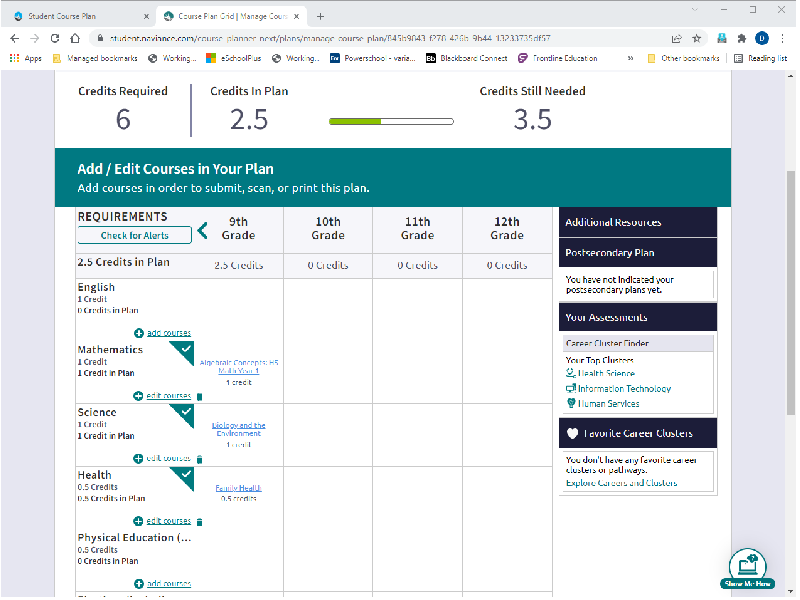Screen dimensions: 800x600
Task: Click the Credits Still Needed value 3.5
Action: point(532,120)
